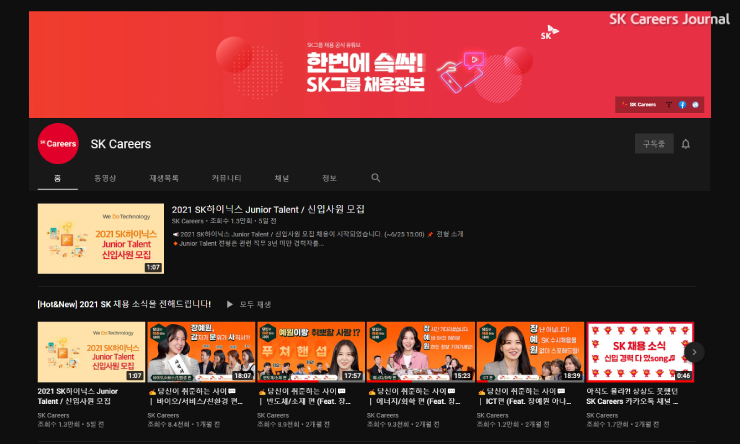Click SK Careers under the ICT편 video
Screen dimensions: 740x444
tap(492, 415)
